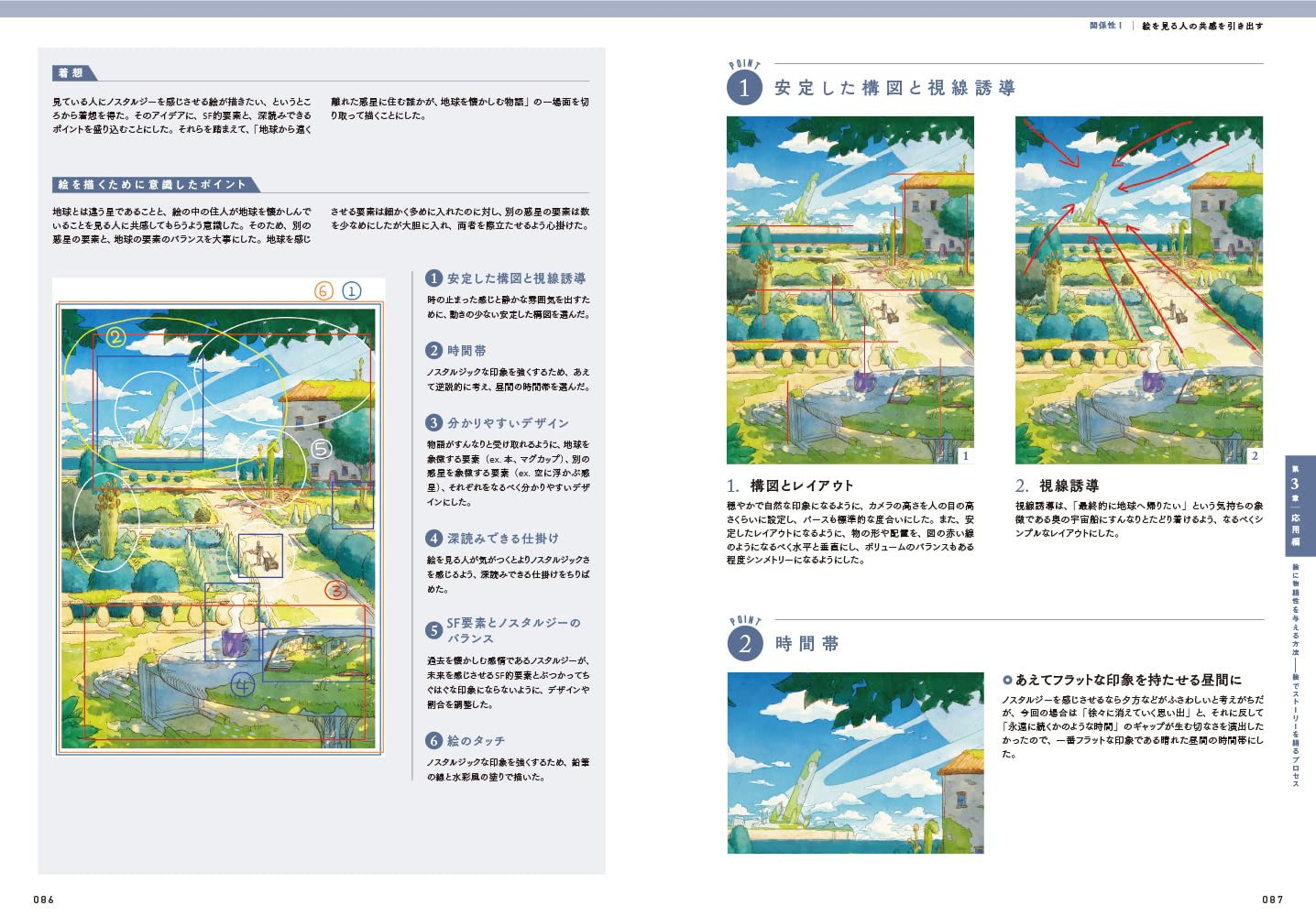Click the yellow circled 2 on the annotated illustration
The width and height of the screenshot is (1316, 916).
[x=115, y=338]
